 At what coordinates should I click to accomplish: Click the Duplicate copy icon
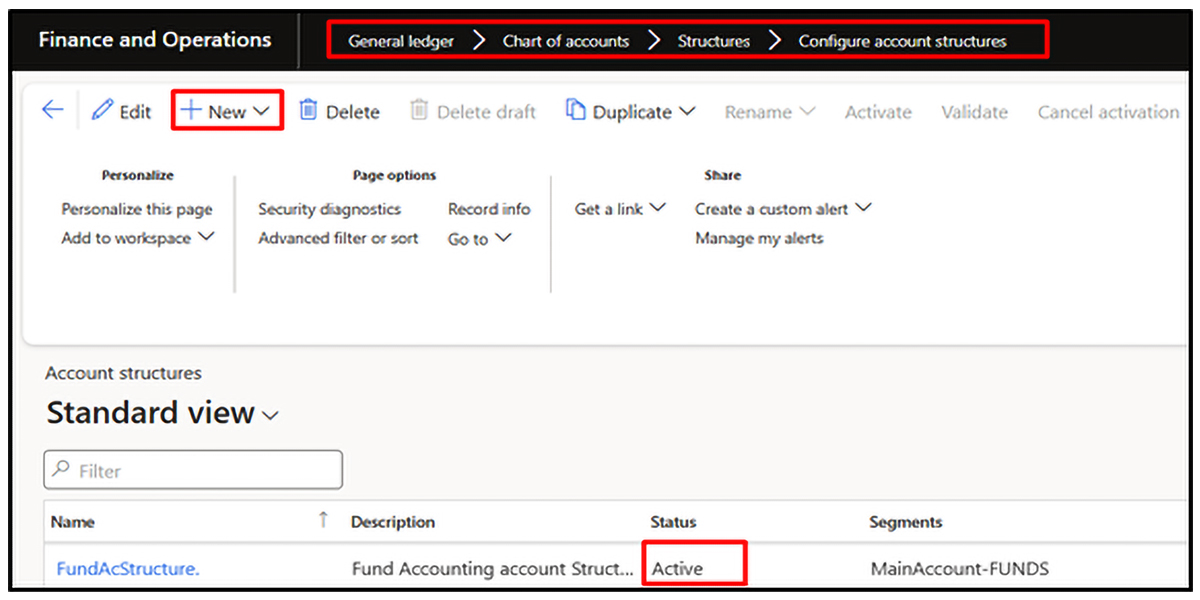point(575,111)
